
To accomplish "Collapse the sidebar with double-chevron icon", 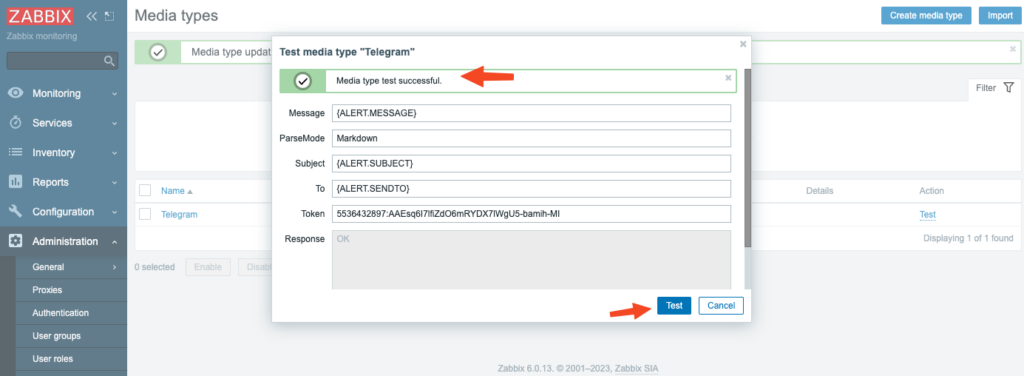I will (x=91, y=16).
